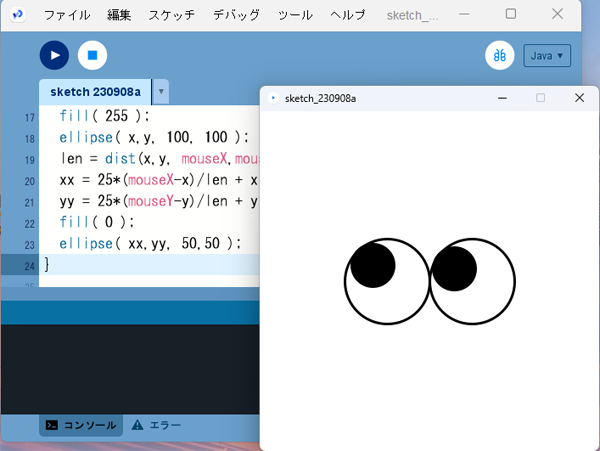Open the Java mode dropdown
Viewport: 600px width, 451px height.
point(546,56)
